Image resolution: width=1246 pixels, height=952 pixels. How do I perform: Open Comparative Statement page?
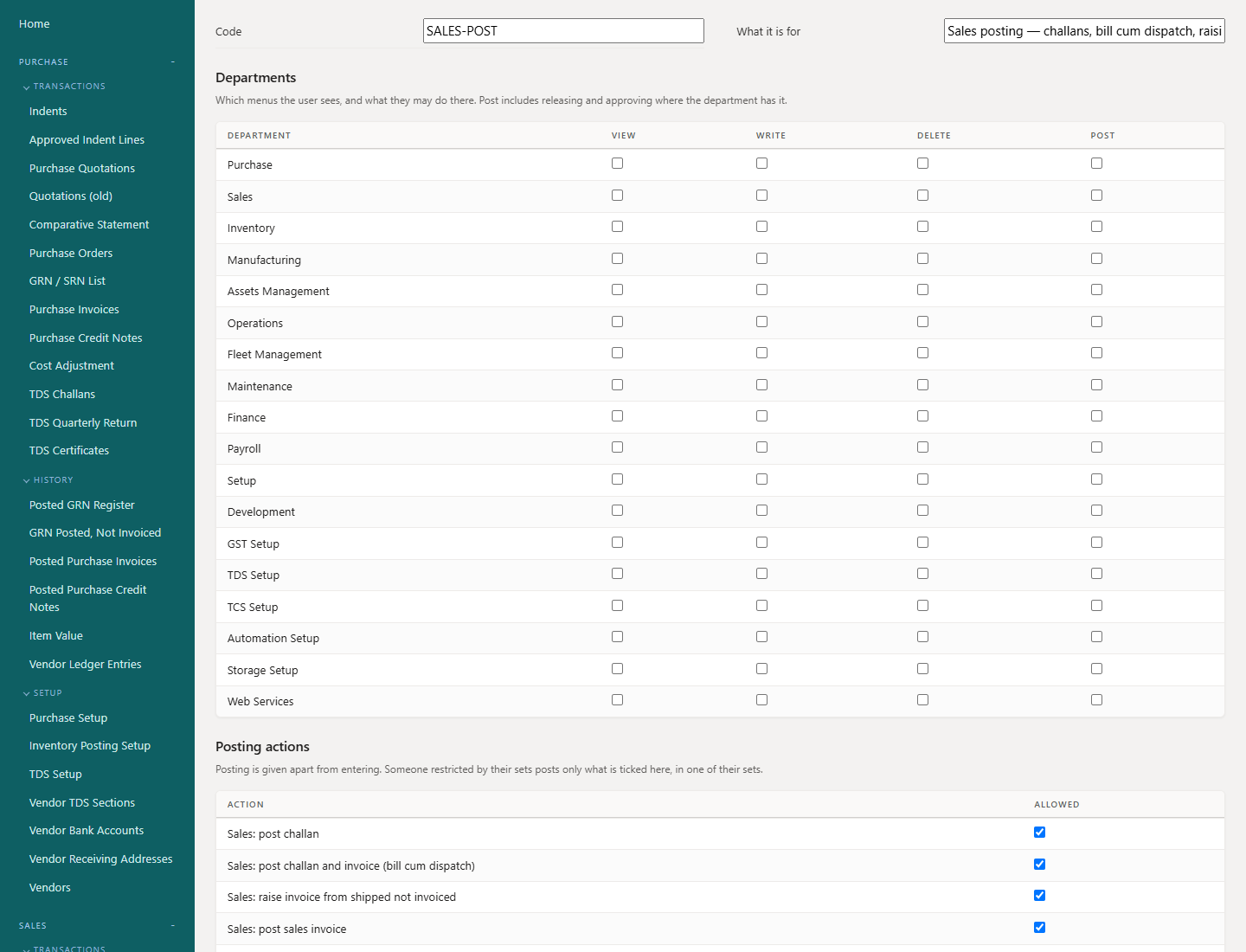[89, 225]
